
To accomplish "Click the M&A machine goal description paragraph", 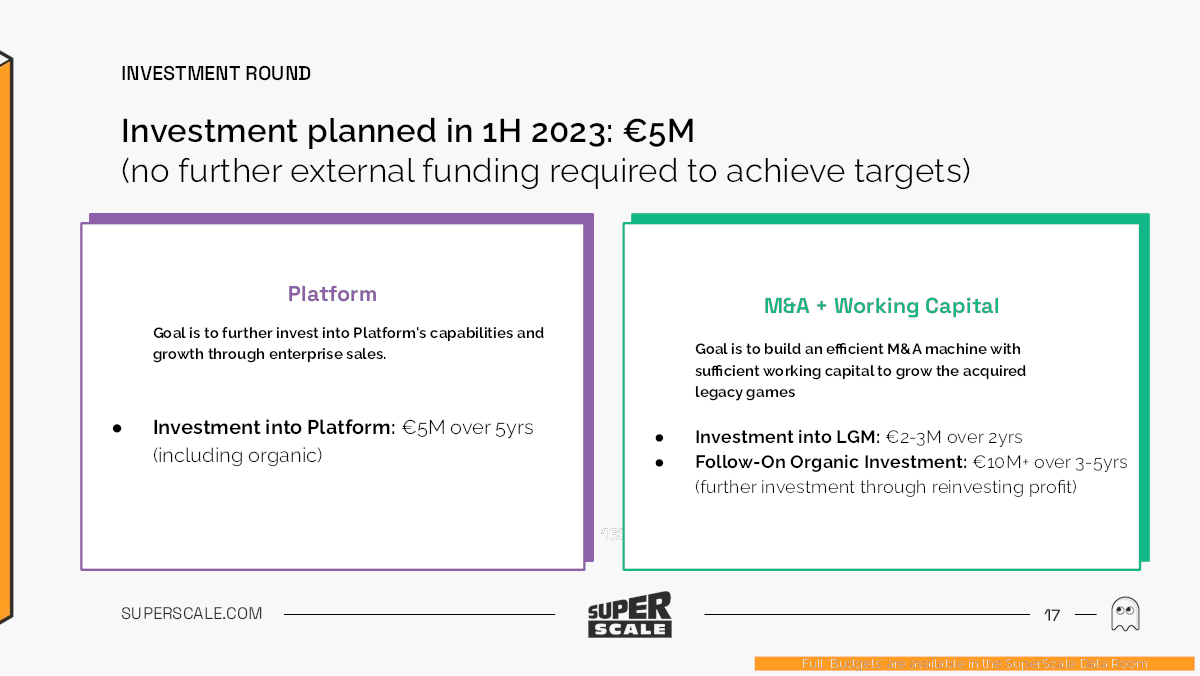I will click(860, 370).
